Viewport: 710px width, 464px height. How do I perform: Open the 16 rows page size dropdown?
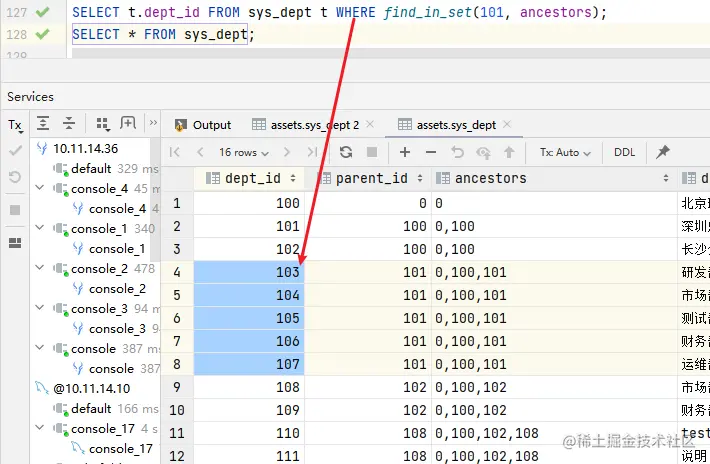click(x=244, y=153)
